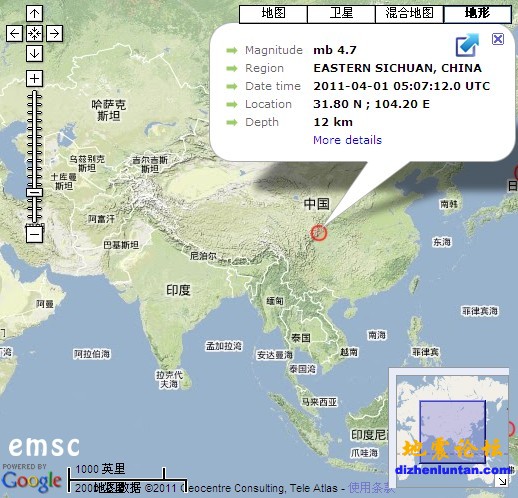Image resolution: width=518 pixels, height=498 pixels.
Task: Pan the map left with arrow
Action: point(14,34)
